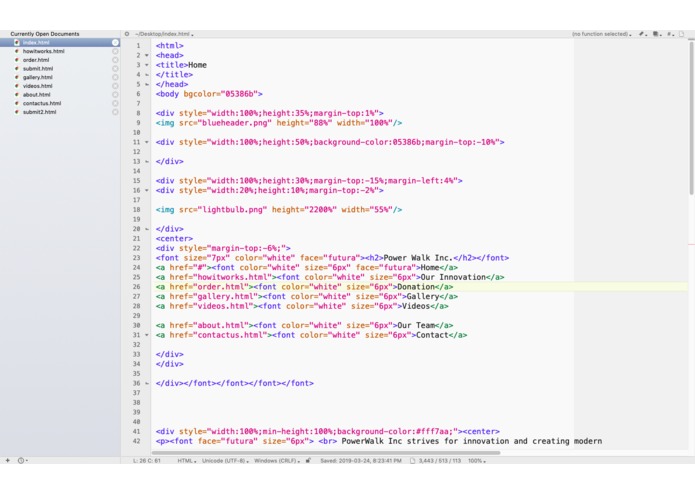
Task: Place the cursor in the Donation link text on line 26
Action: click(416, 287)
